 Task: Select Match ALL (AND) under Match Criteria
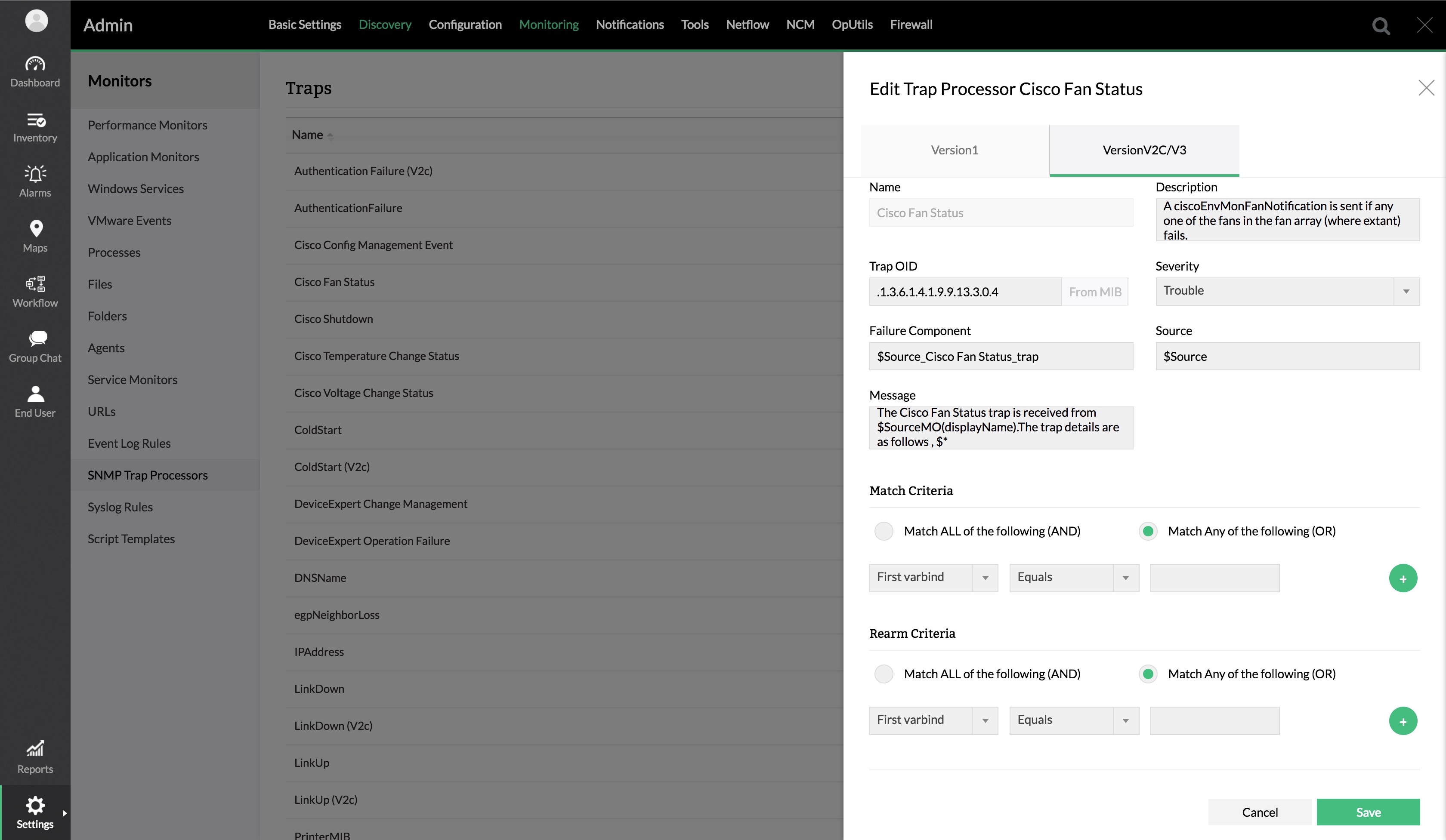coord(884,531)
